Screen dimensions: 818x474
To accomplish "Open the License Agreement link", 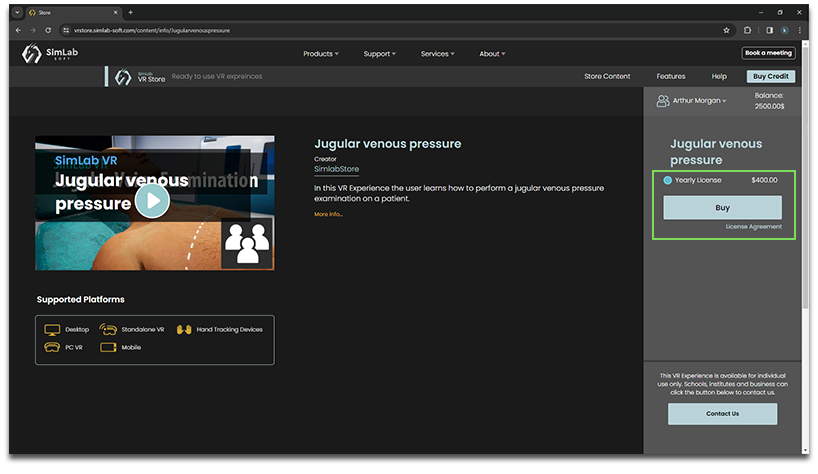I will point(753,227).
